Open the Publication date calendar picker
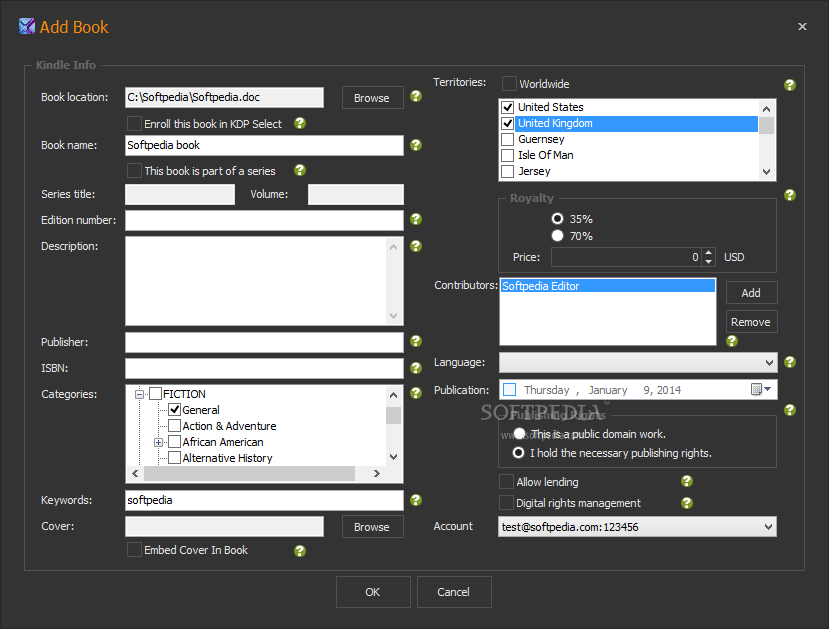 point(761,390)
